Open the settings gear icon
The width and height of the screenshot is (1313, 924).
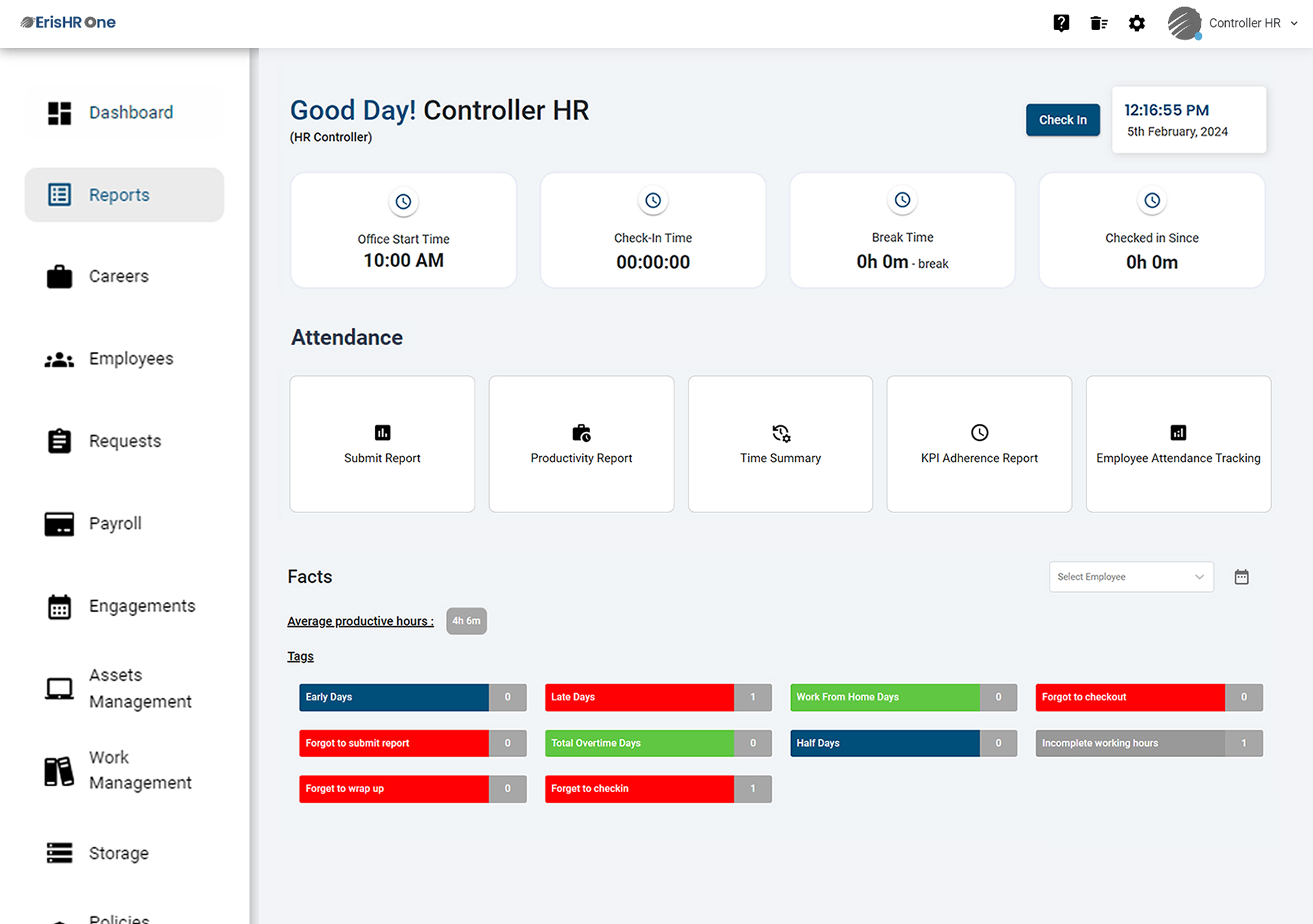1137,23
